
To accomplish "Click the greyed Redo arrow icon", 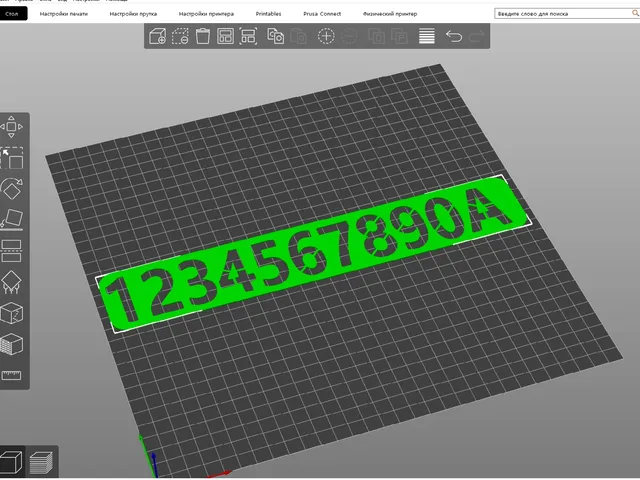I will pyautogui.click(x=476, y=36).
